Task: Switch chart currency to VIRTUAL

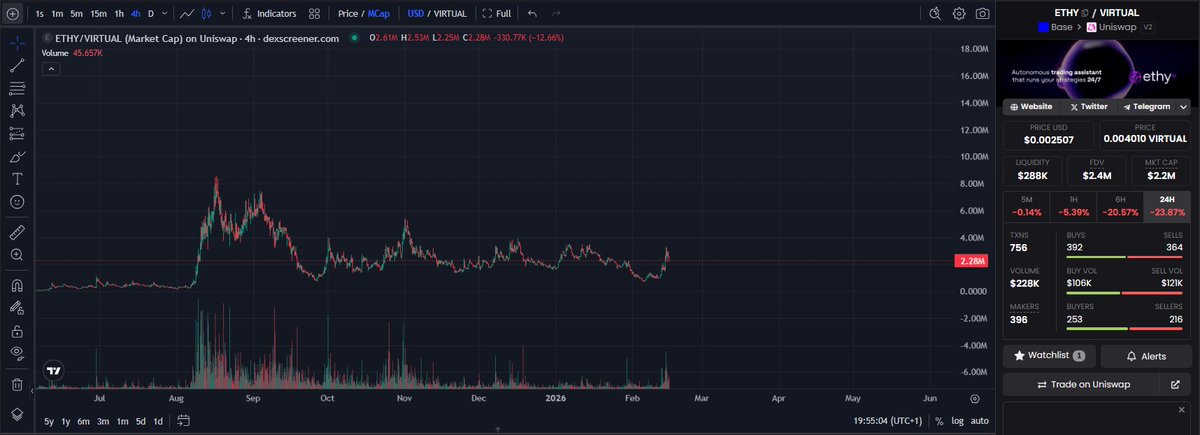Action: (449, 14)
